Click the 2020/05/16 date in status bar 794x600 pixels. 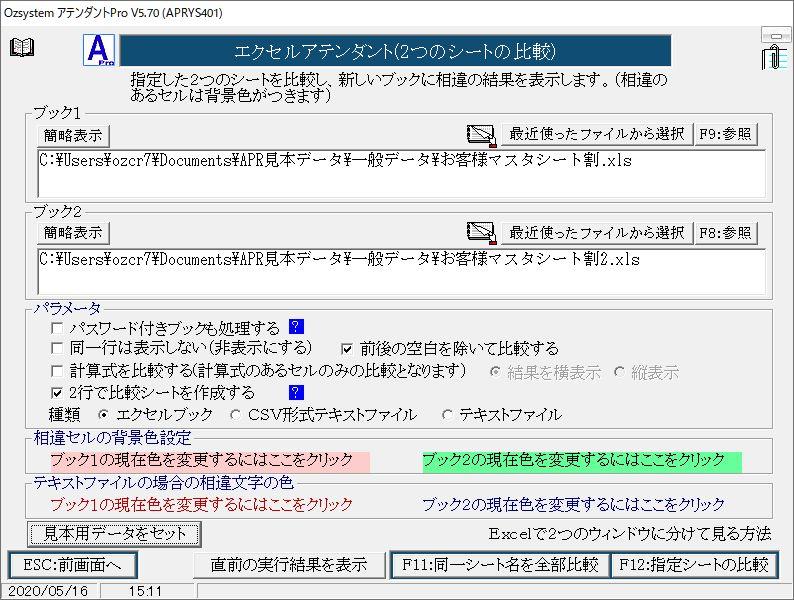pos(48,591)
